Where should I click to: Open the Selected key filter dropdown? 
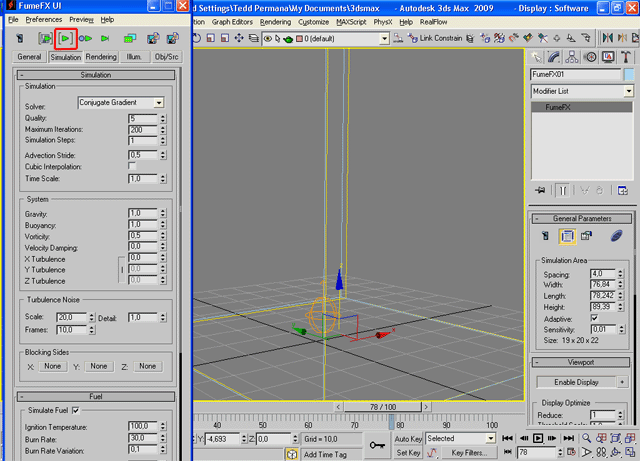[461, 439]
